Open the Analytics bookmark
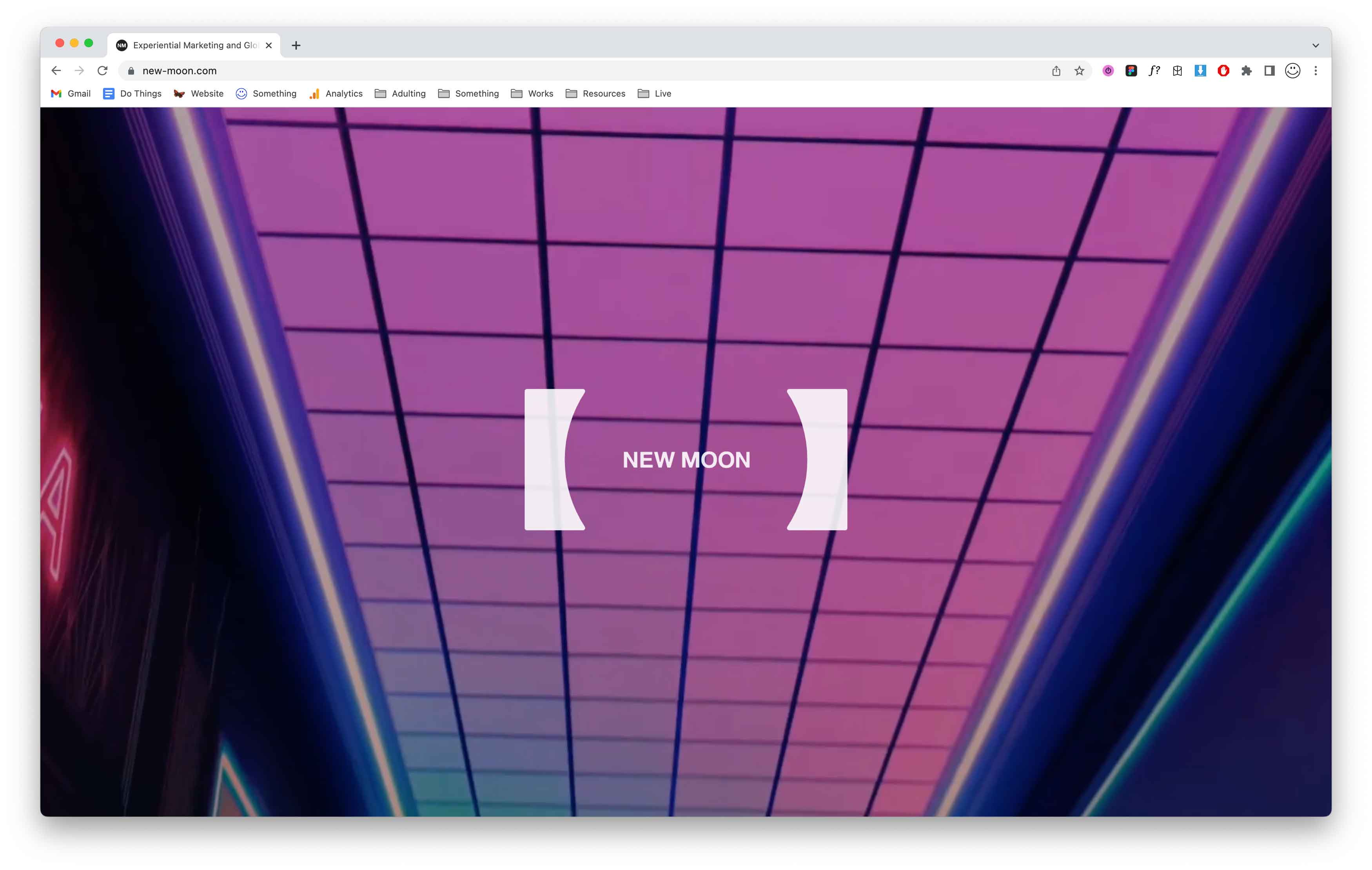The width and height of the screenshot is (1372, 870). [x=336, y=93]
